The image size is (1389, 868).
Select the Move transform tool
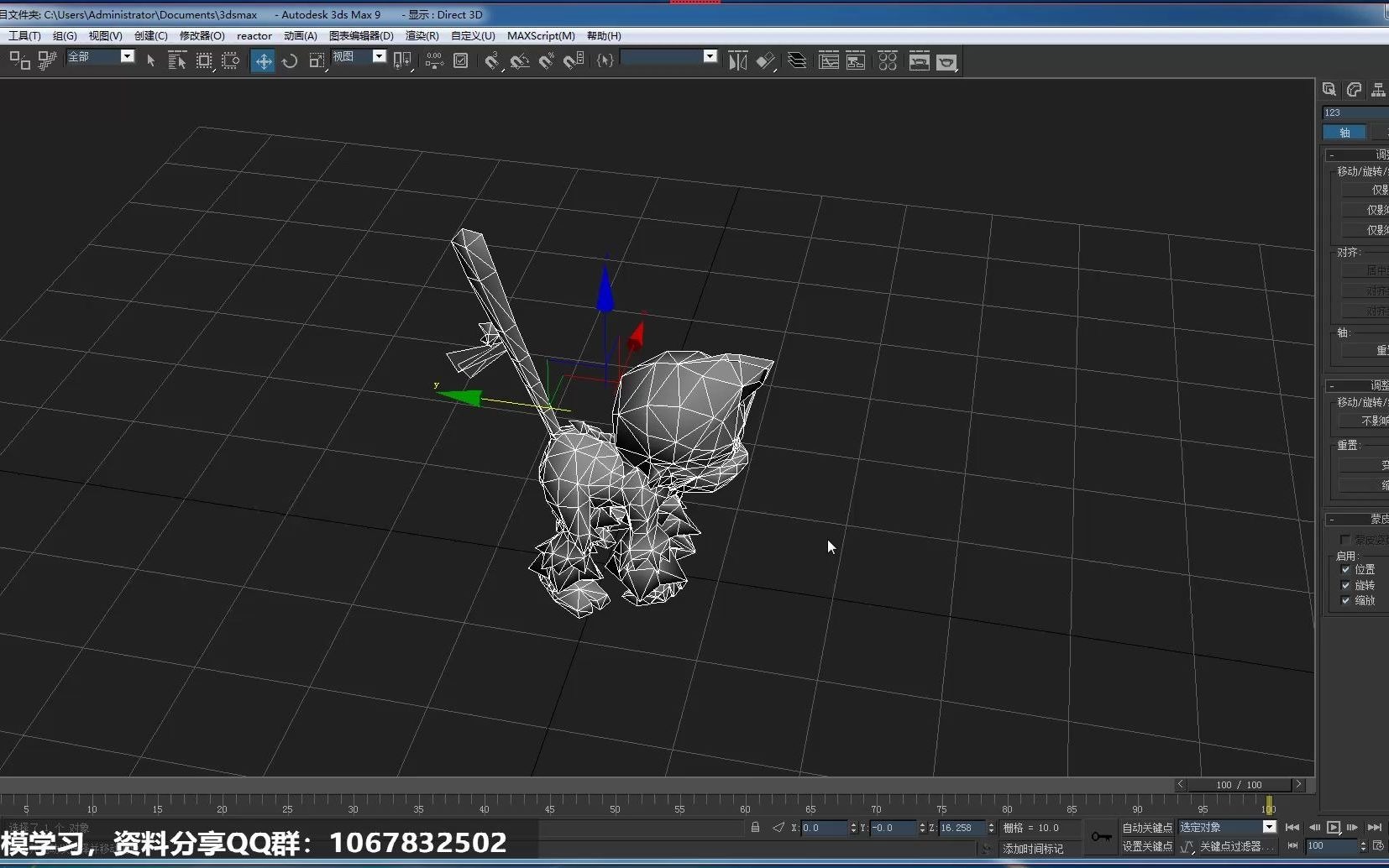[x=263, y=60]
